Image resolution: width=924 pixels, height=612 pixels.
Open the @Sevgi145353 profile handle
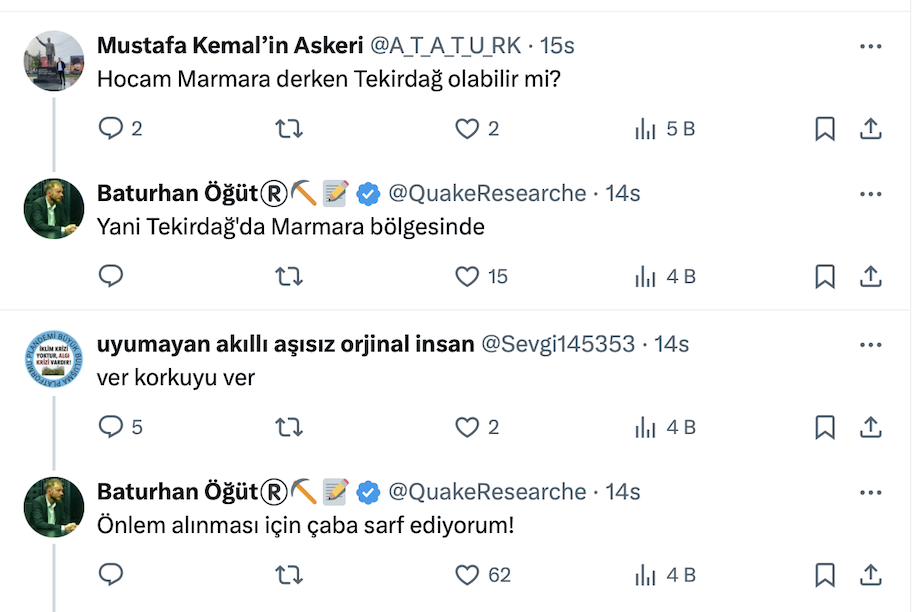(558, 344)
